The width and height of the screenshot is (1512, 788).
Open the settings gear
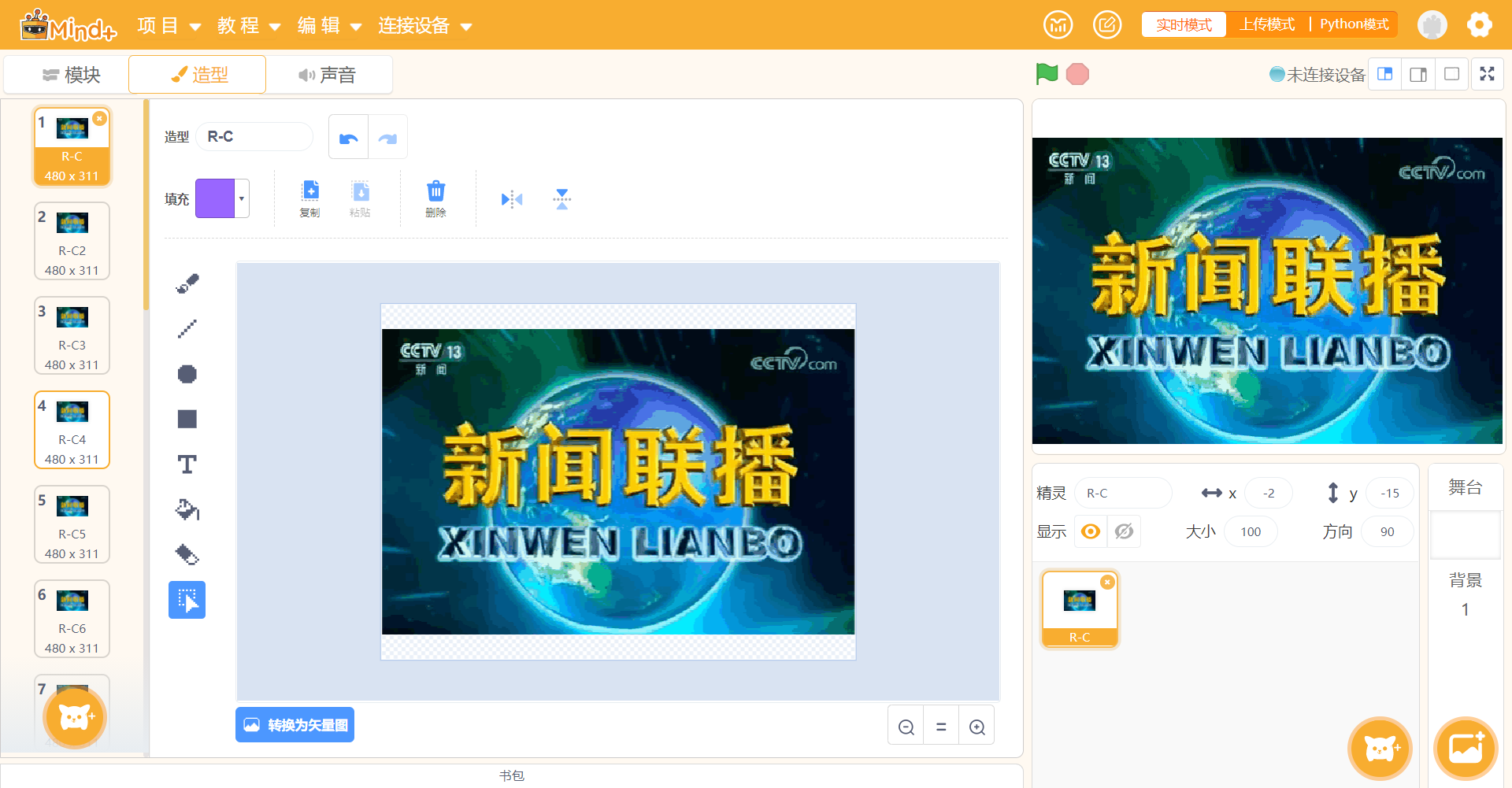pos(1479,24)
